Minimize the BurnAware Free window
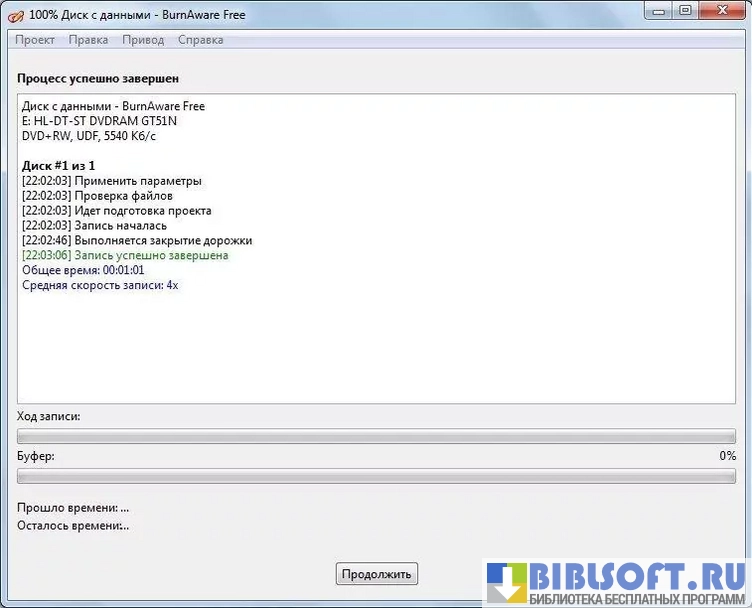 click(x=655, y=11)
